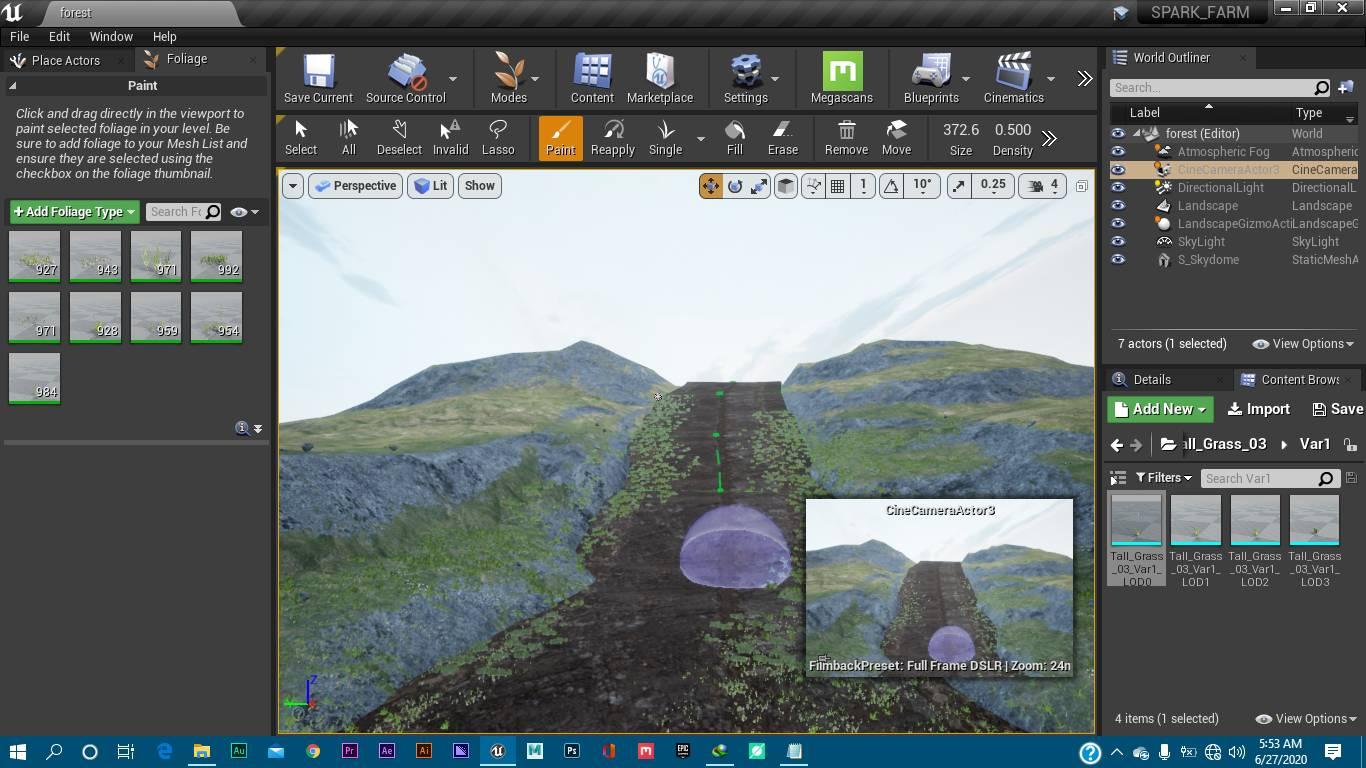Click the Var1 breadcrumb path

[1314, 444]
